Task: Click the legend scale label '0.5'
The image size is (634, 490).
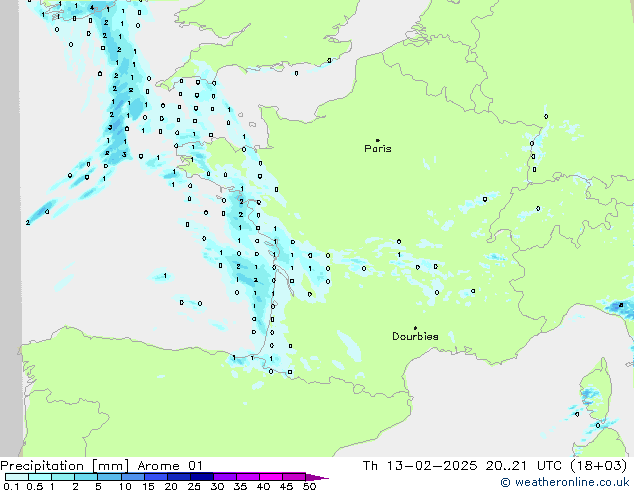Action: pos(34,486)
